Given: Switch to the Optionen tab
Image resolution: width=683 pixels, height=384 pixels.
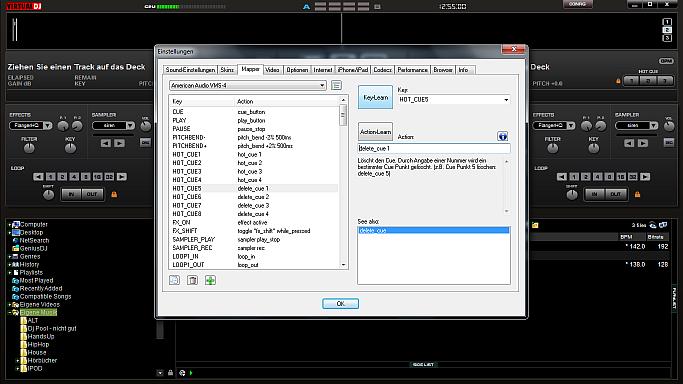Looking at the screenshot, I should (297, 70).
